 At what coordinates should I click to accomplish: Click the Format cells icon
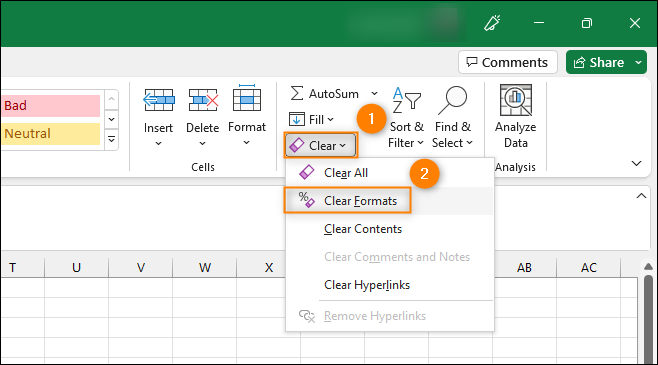coord(247,98)
